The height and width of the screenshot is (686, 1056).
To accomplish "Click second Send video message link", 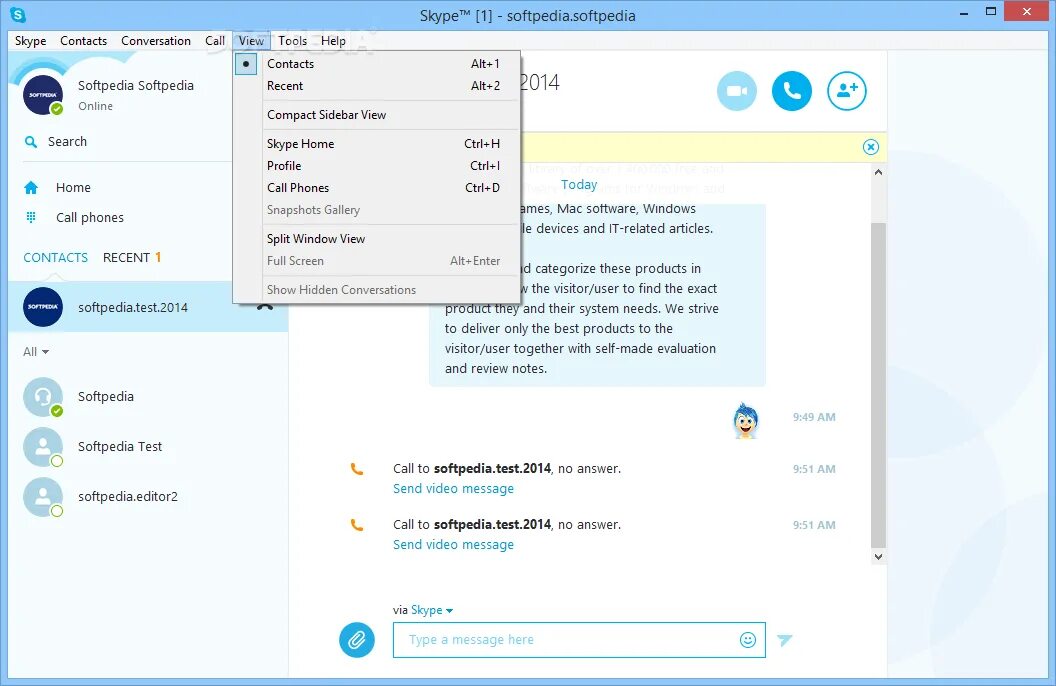I will point(453,545).
